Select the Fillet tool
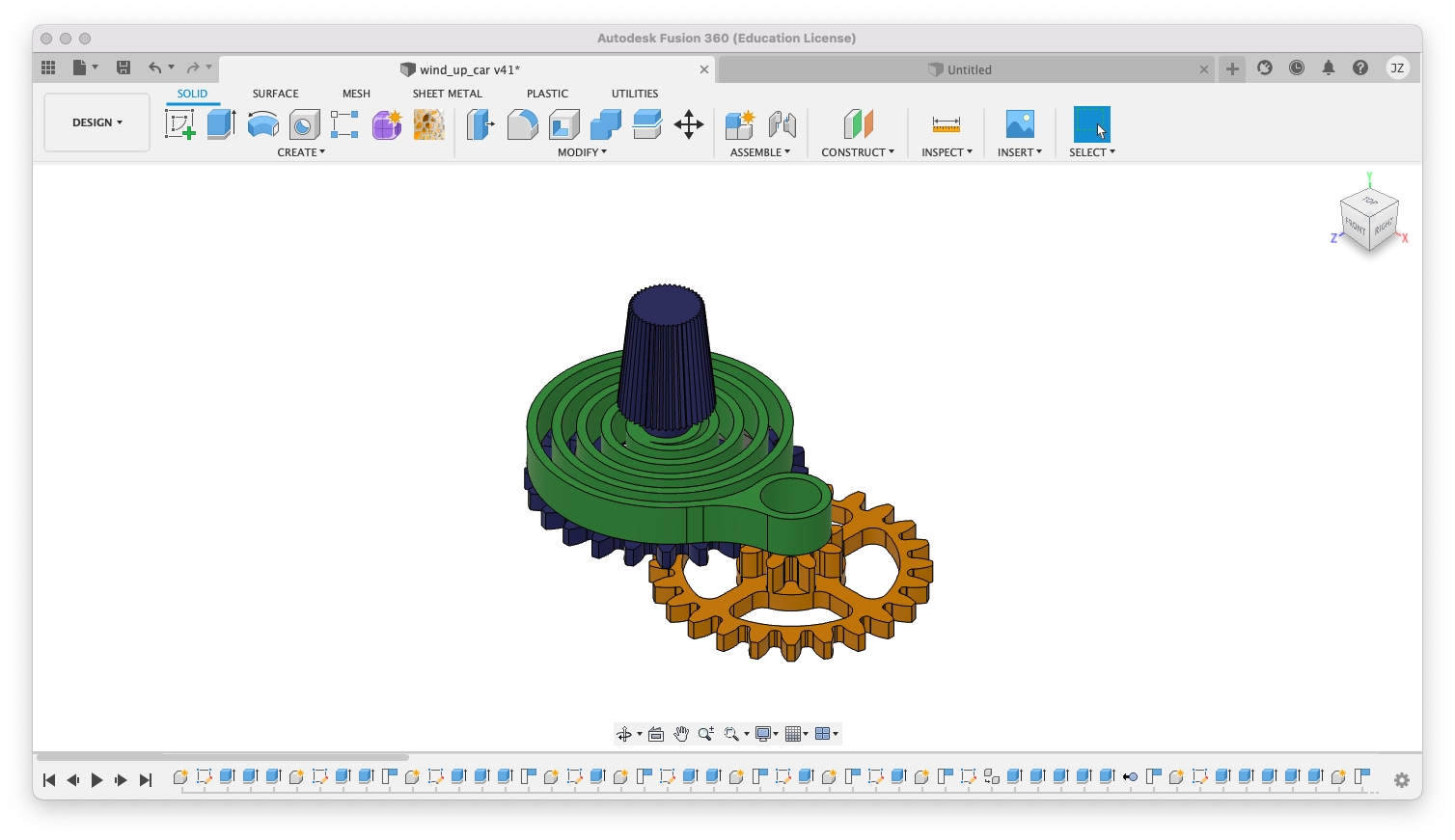 (x=522, y=124)
